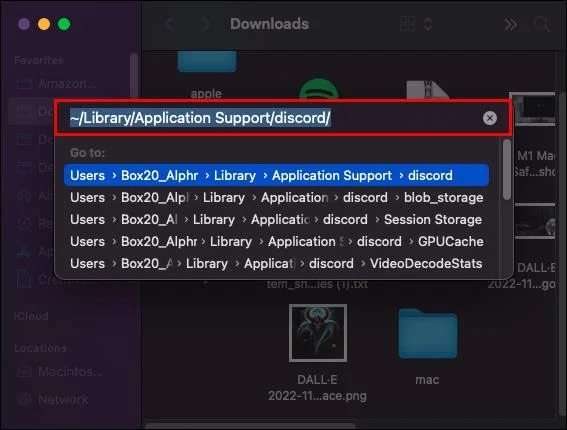Image resolution: width=567 pixels, height=430 pixels.
Task: Click the green zoom window button
Action: [64, 24]
